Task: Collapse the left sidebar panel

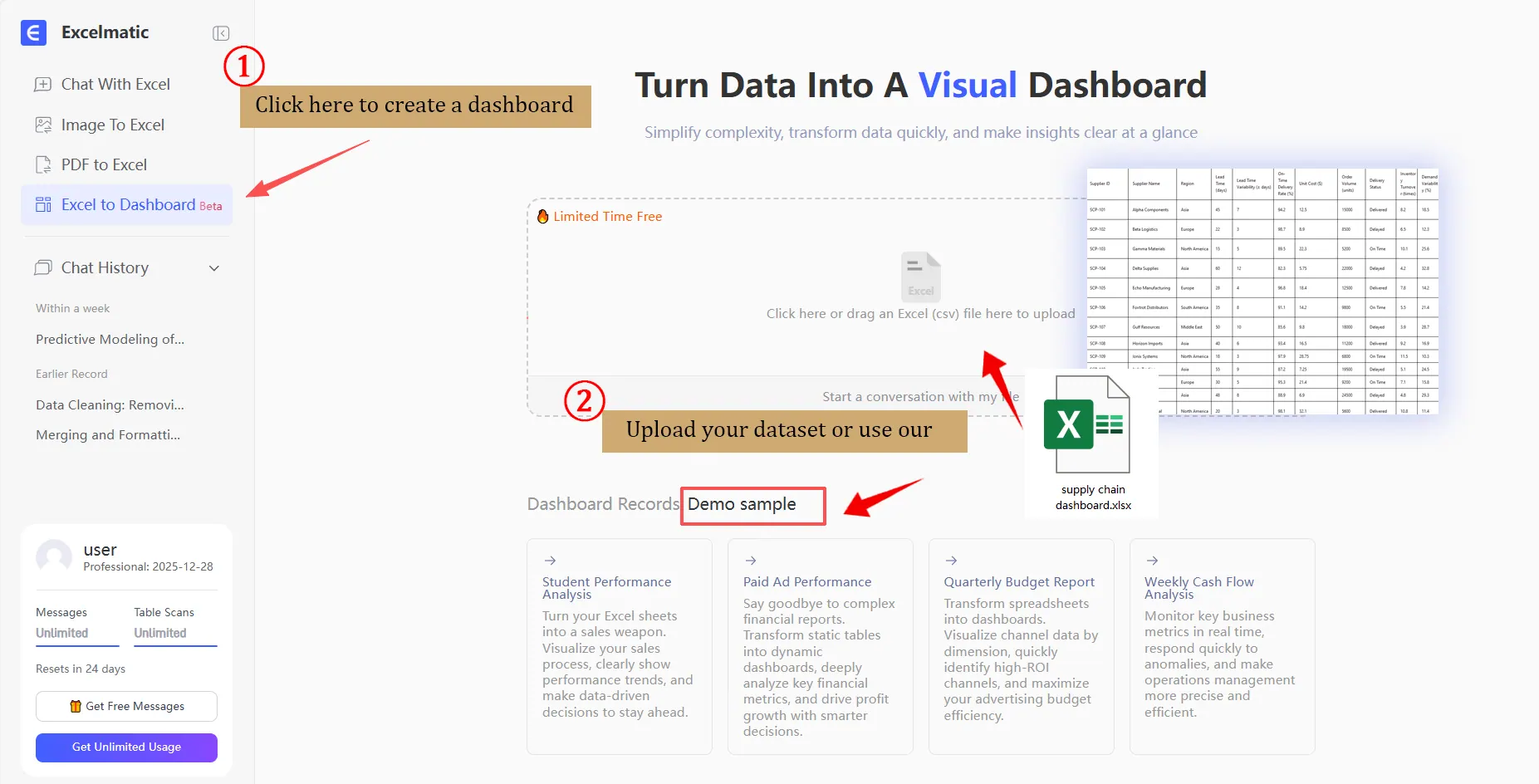Action: coord(221,32)
